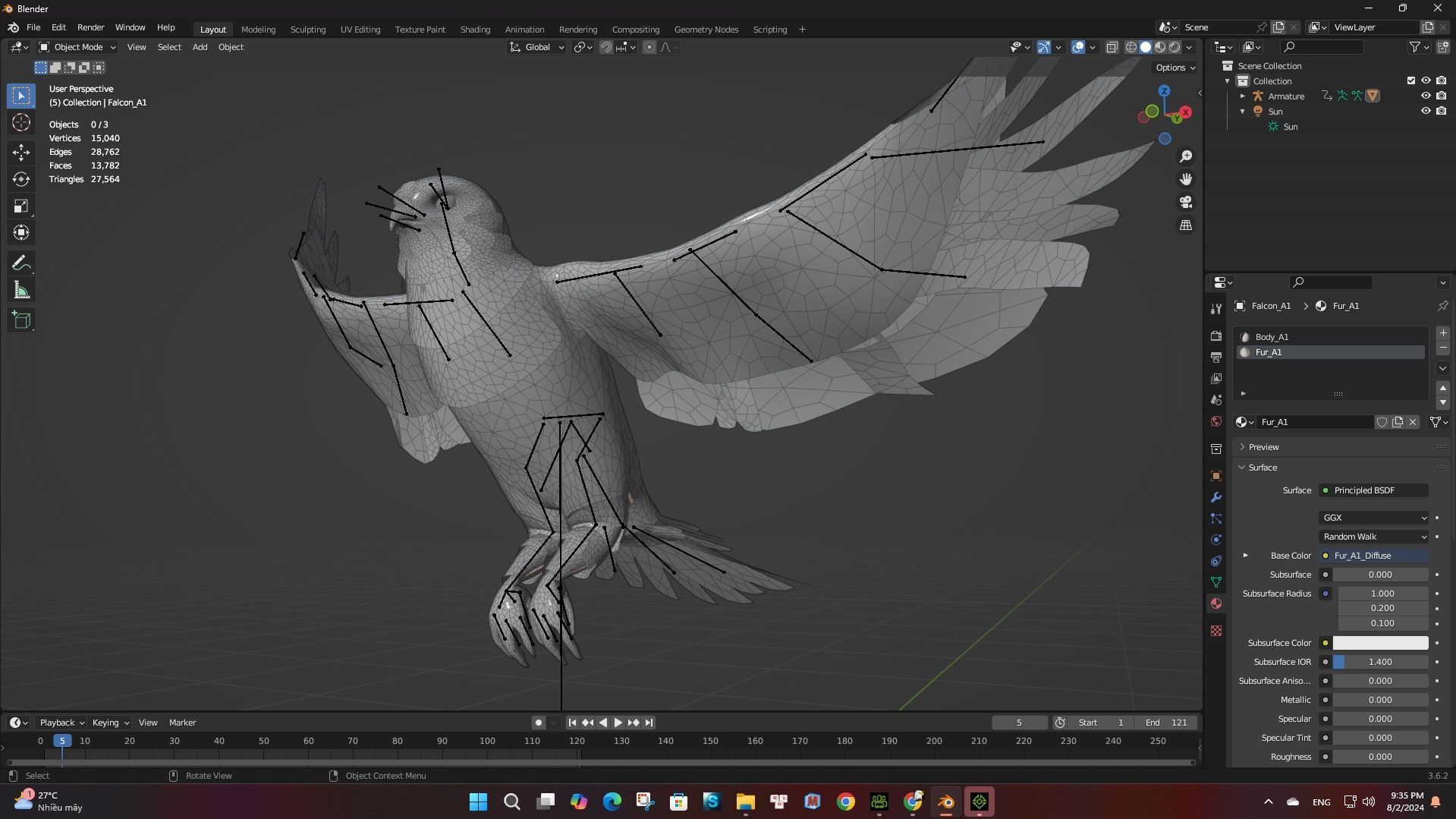Open the Render menu

[90, 27]
